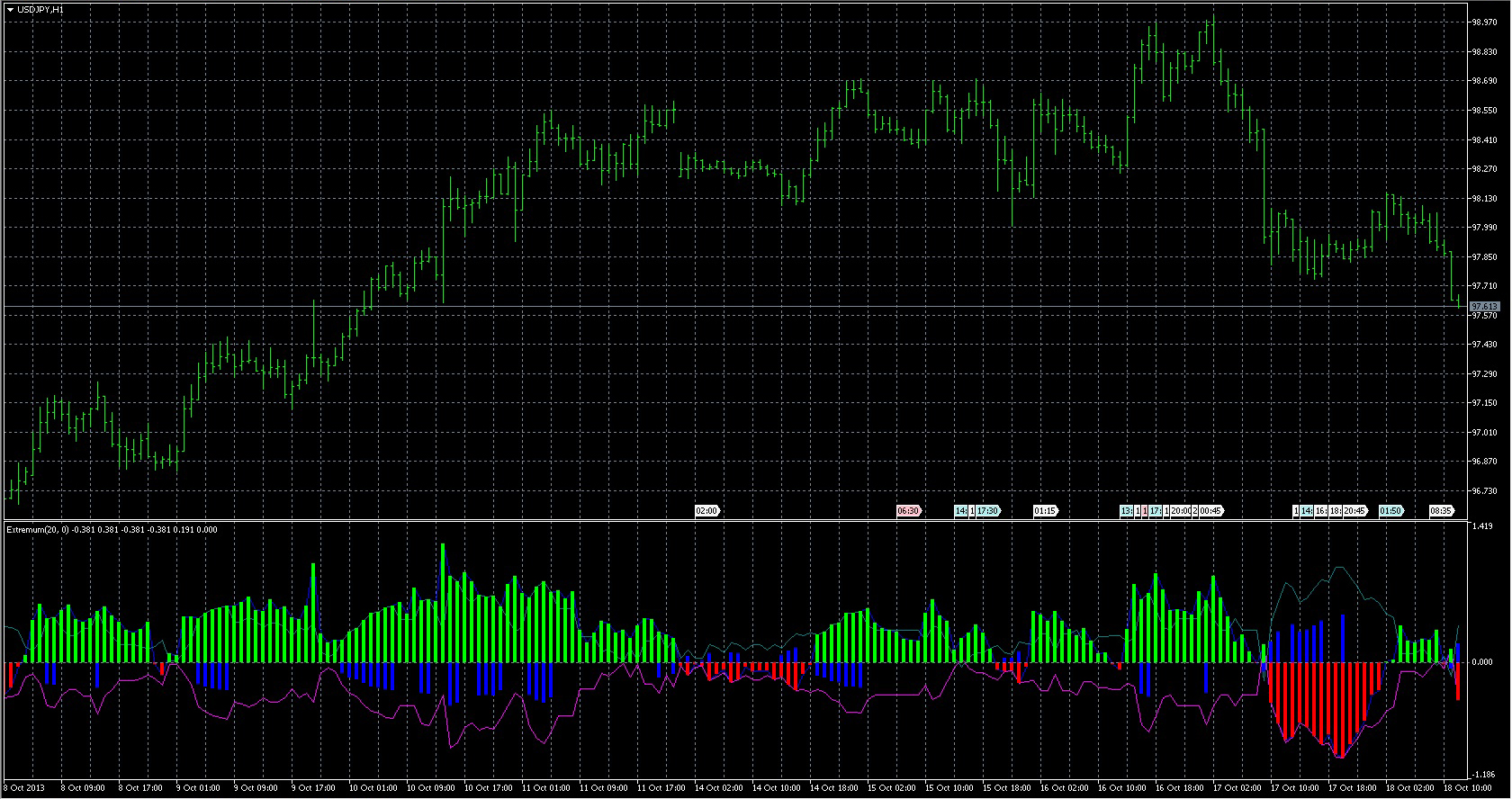This screenshot has width=1512, height=799.
Task: Select the 20:45 event marker
Action: [1355, 511]
